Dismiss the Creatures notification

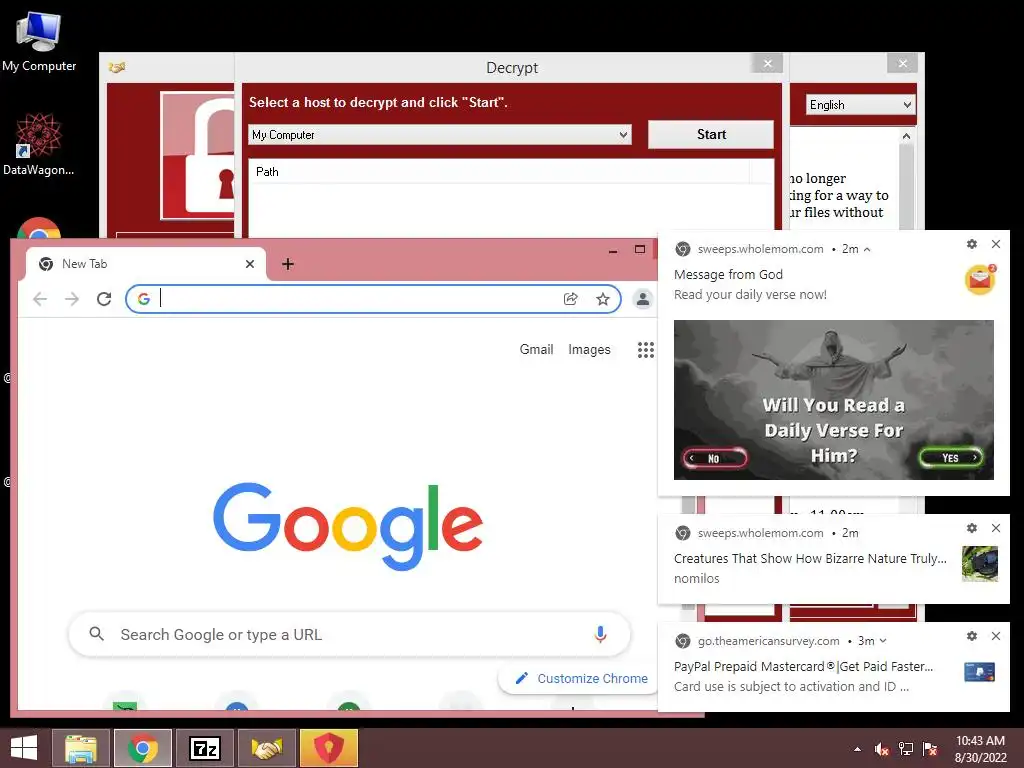pyautogui.click(x=996, y=528)
